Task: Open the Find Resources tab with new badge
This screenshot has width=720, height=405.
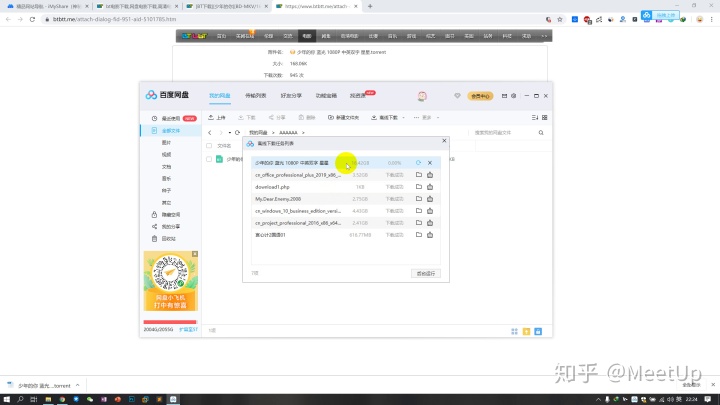Action: pos(358,96)
